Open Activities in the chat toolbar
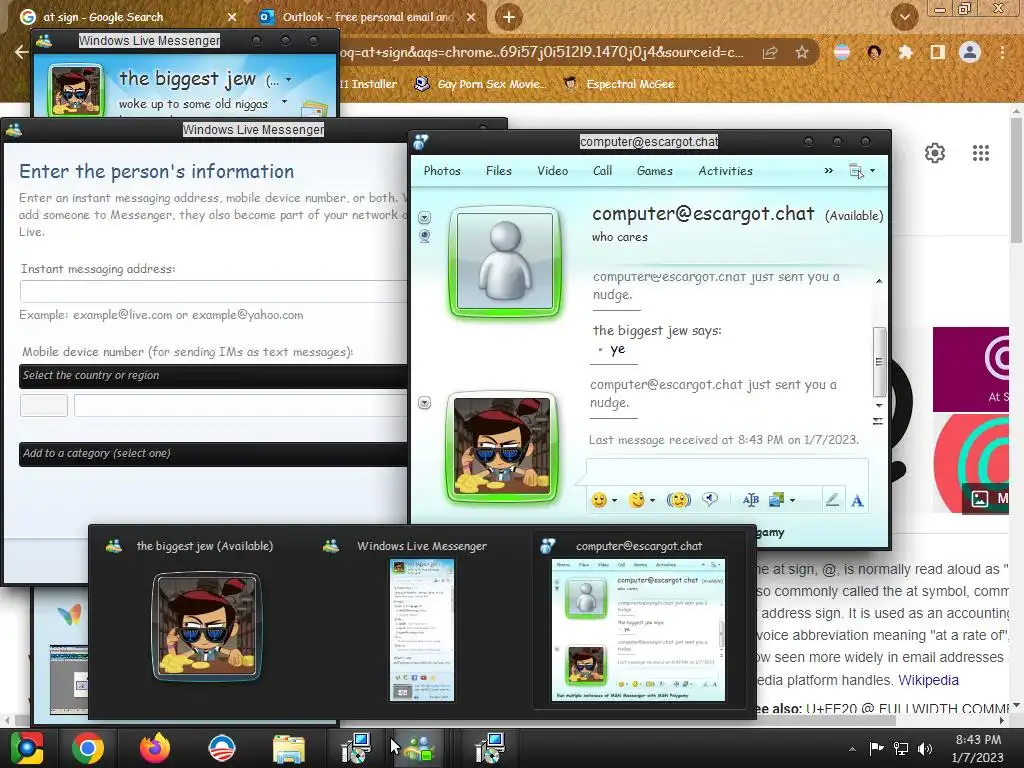 point(726,171)
